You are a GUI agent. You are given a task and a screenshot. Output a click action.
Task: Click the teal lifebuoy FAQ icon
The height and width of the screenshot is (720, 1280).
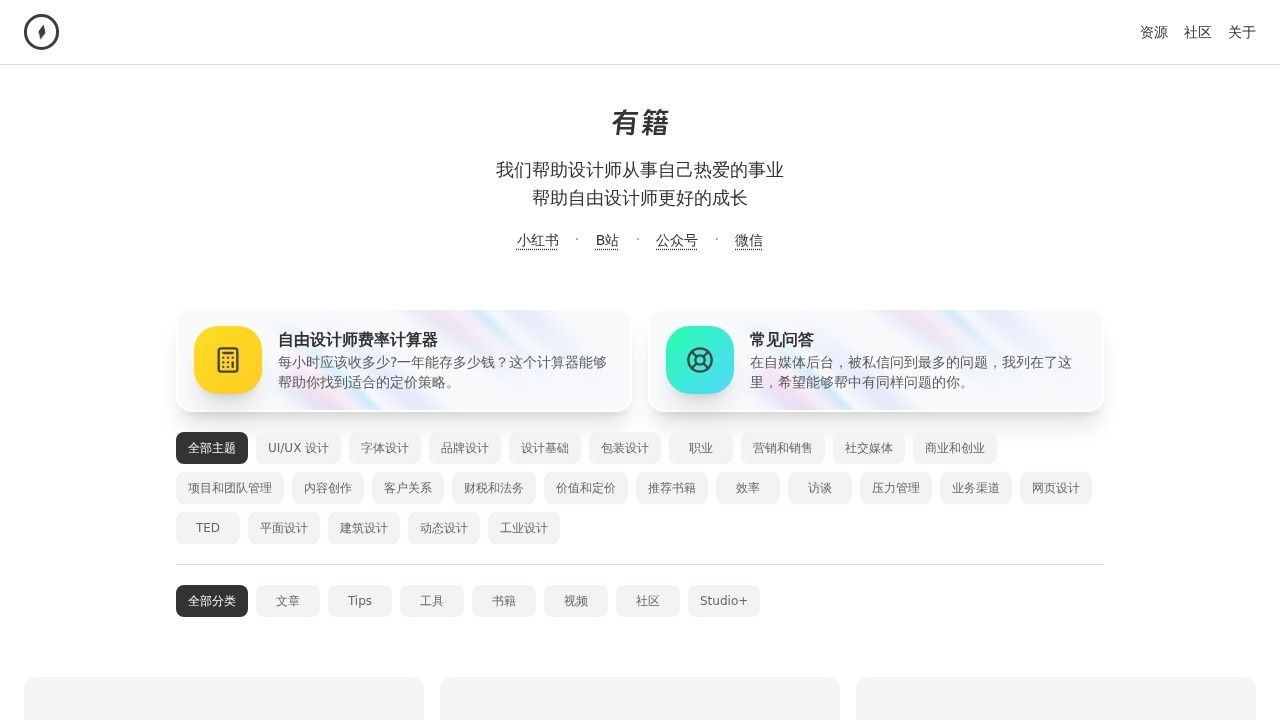[700, 360]
